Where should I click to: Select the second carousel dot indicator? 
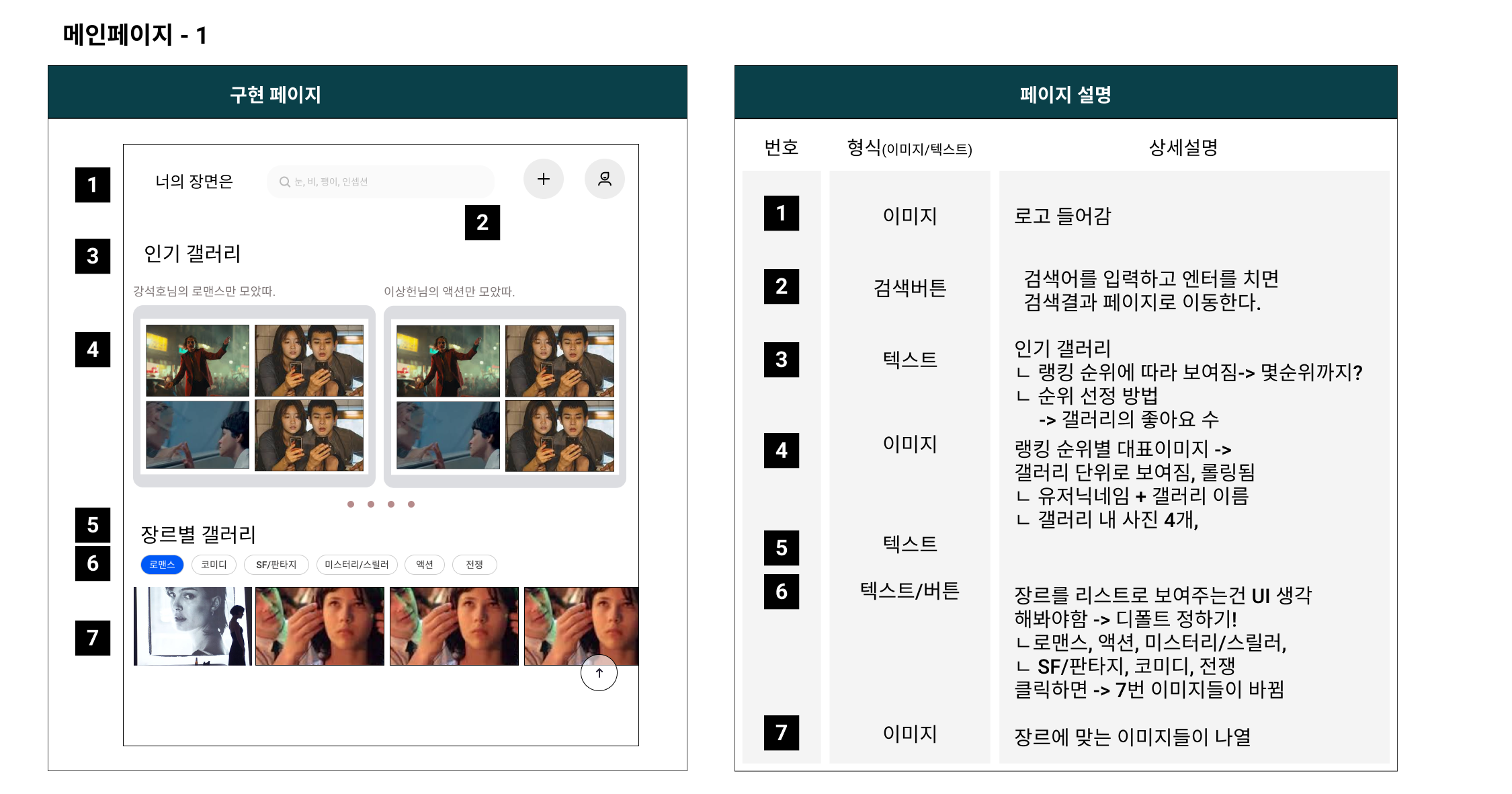click(x=370, y=504)
